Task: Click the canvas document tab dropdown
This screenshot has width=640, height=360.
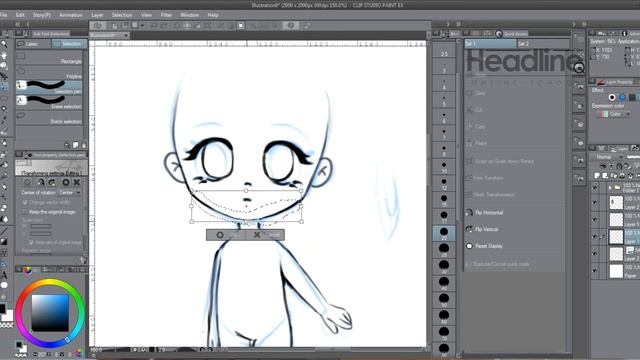Action: (126, 36)
